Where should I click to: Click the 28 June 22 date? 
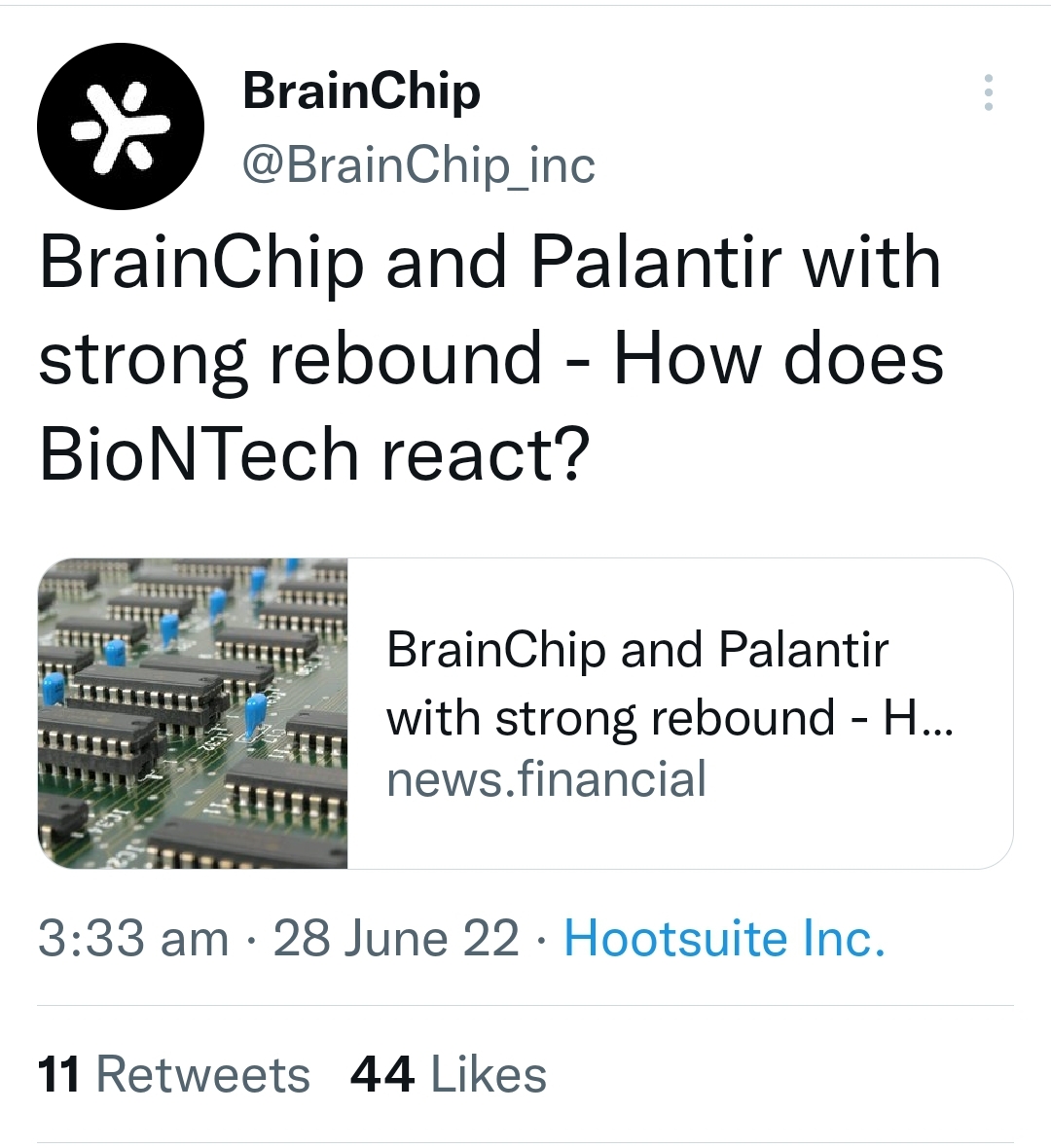[x=396, y=938]
